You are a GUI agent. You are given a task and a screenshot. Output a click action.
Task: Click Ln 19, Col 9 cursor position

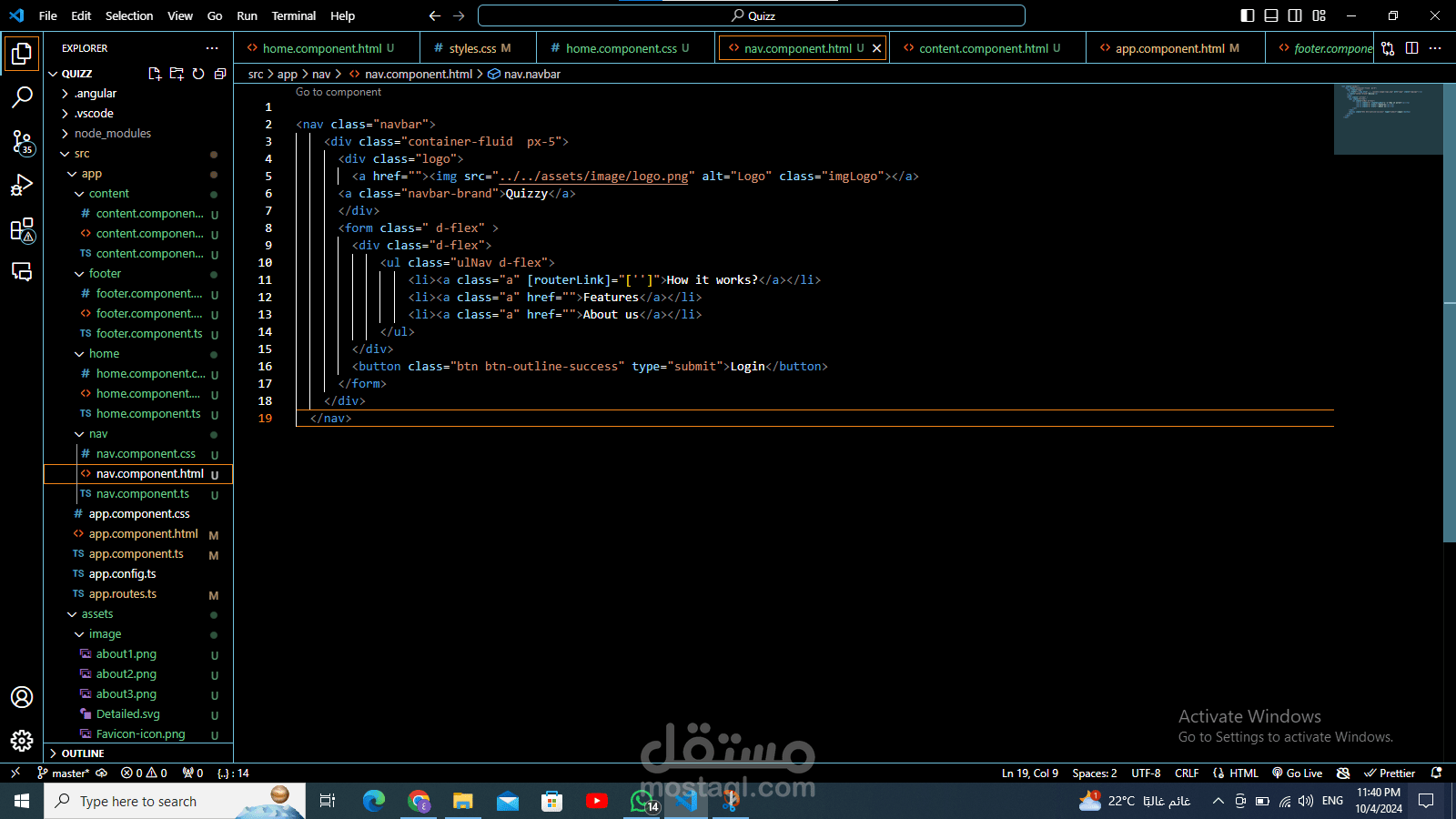(x=1030, y=773)
